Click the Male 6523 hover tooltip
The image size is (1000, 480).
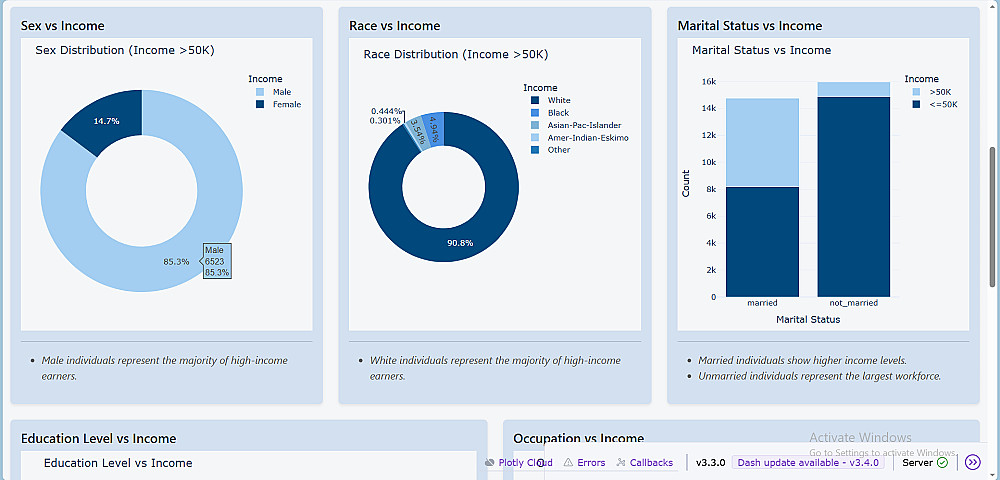(217, 261)
